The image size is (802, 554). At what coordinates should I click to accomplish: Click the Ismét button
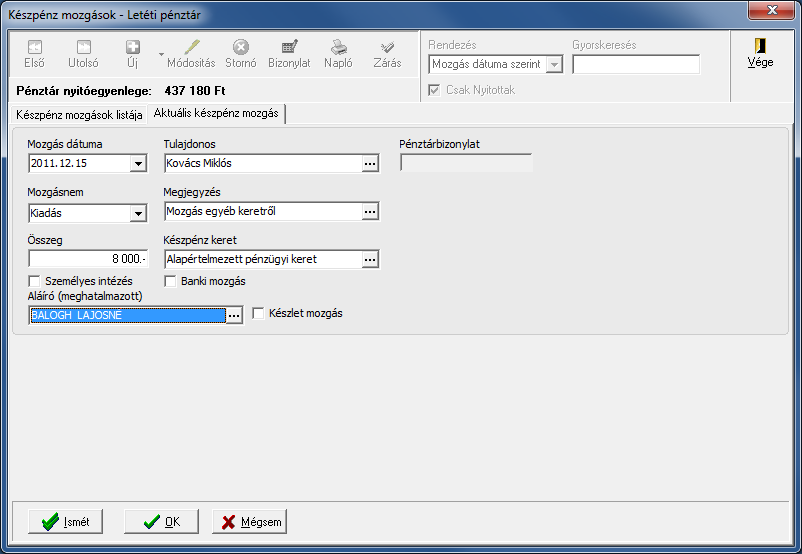pyautogui.click(x=65, y=521)
